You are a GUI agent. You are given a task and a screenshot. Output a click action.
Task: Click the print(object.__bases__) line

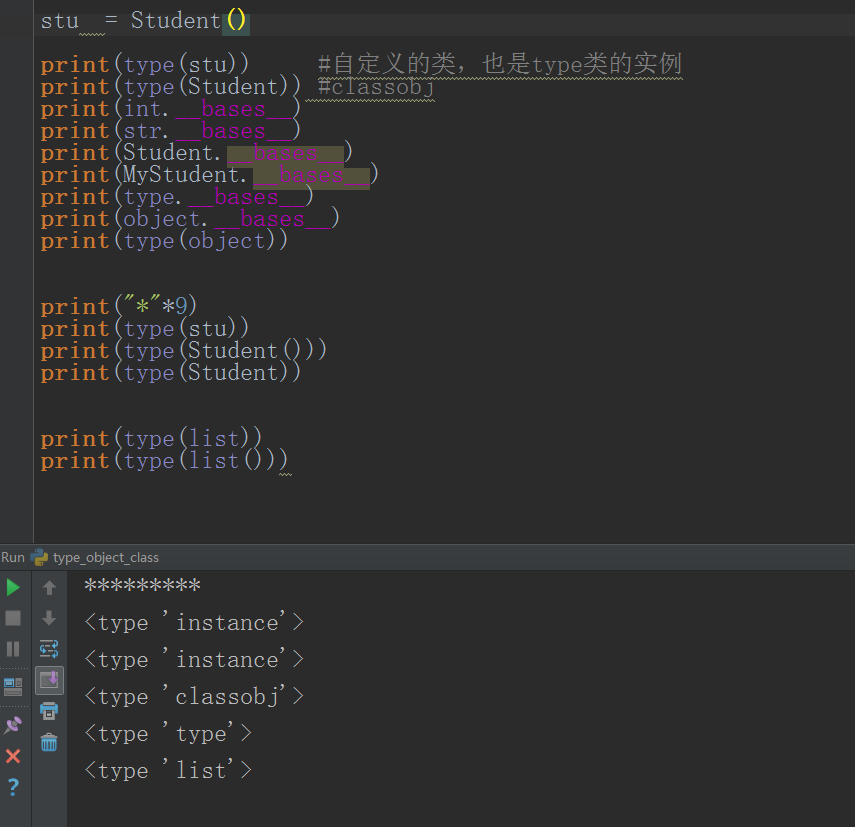pyautogui.click(x=190, y=219)
